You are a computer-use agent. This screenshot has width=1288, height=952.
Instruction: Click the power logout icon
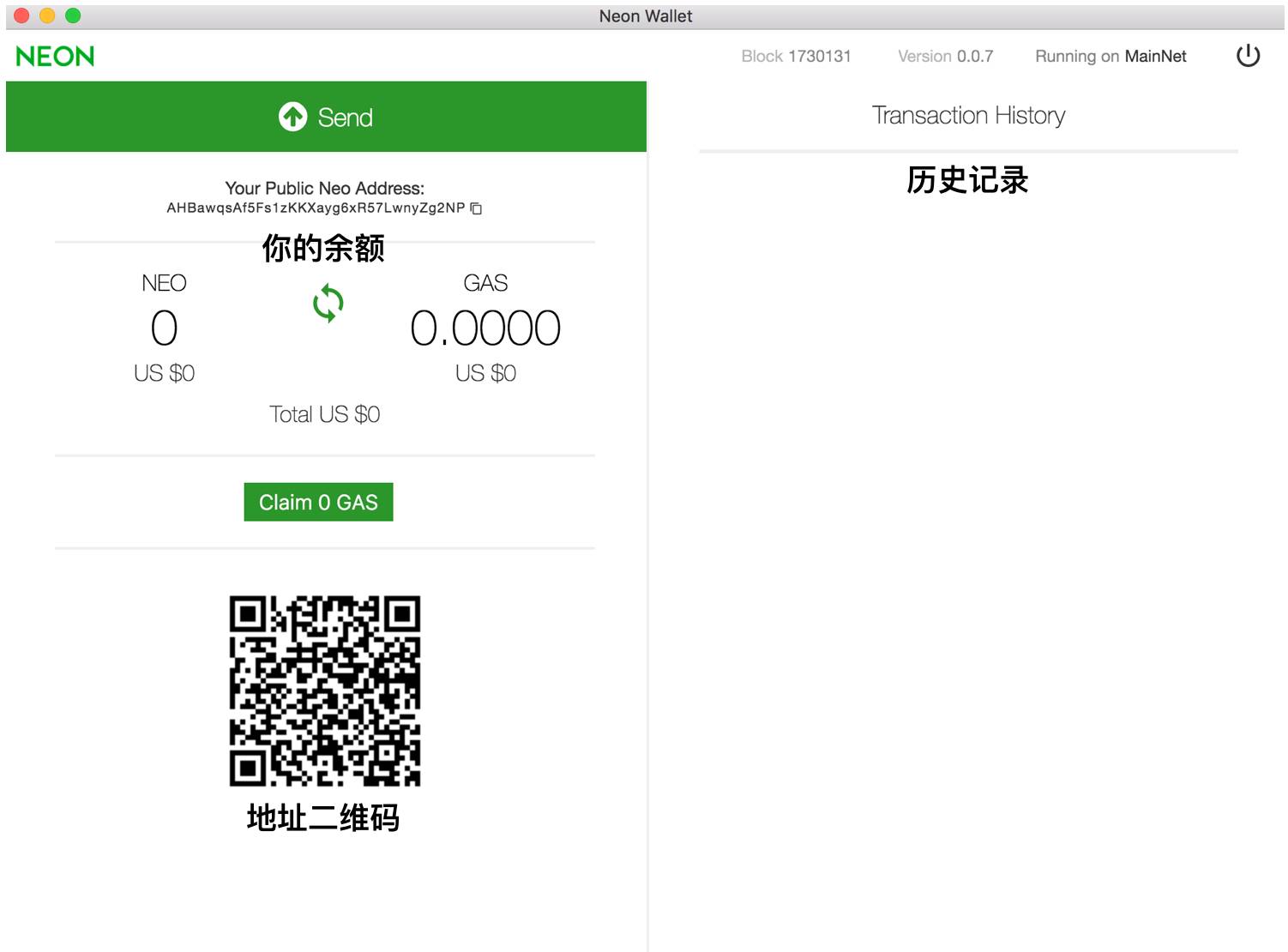click(1248, 56)
